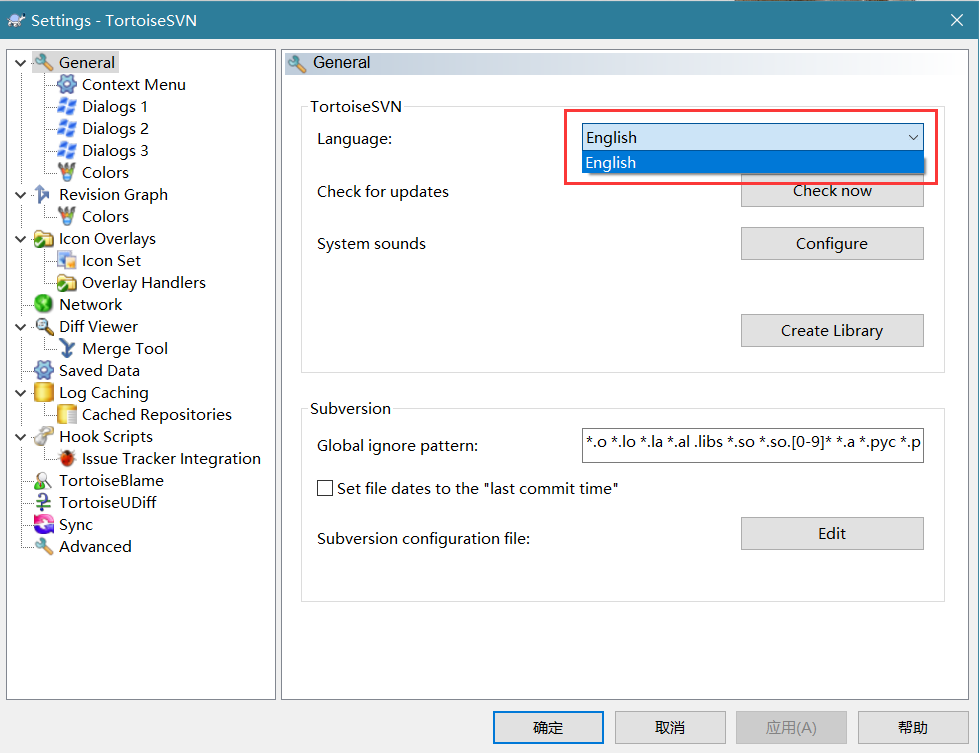Click the Create Library button
Image resolution: width=979 pixels, height=753 pixels.
(x=832, y=330)
